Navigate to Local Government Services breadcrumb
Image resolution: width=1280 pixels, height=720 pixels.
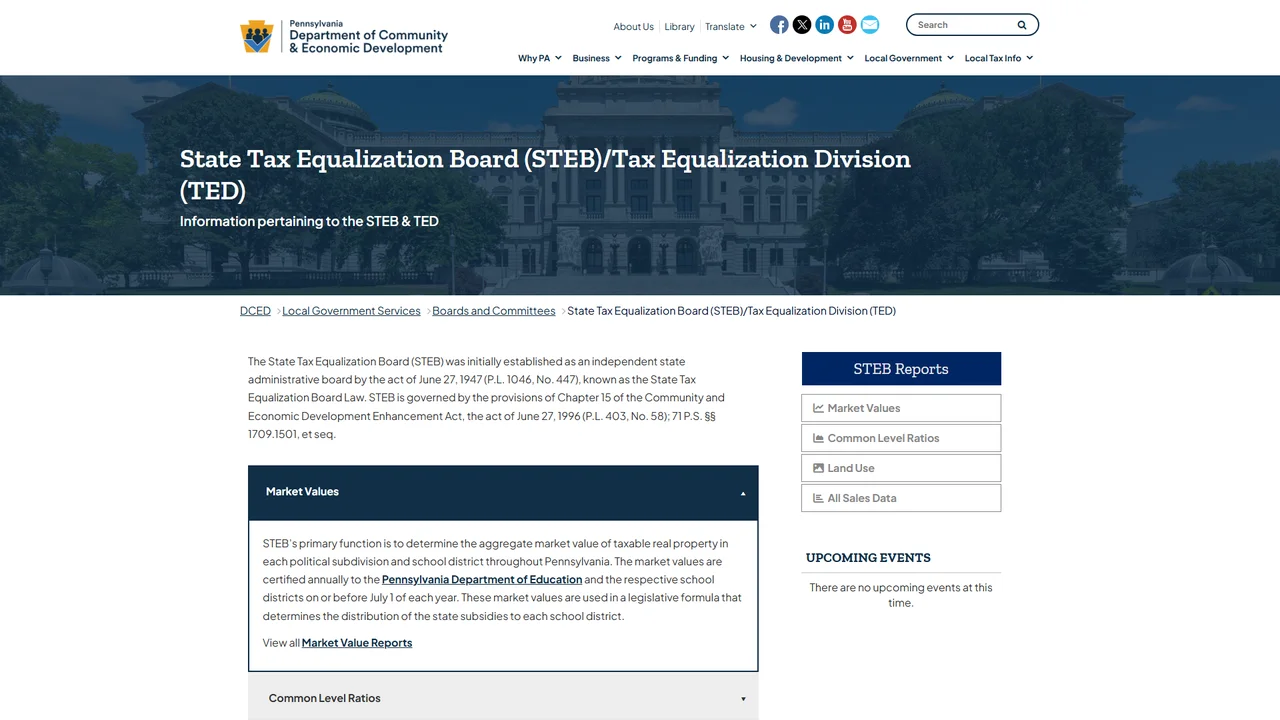point(351,311)
